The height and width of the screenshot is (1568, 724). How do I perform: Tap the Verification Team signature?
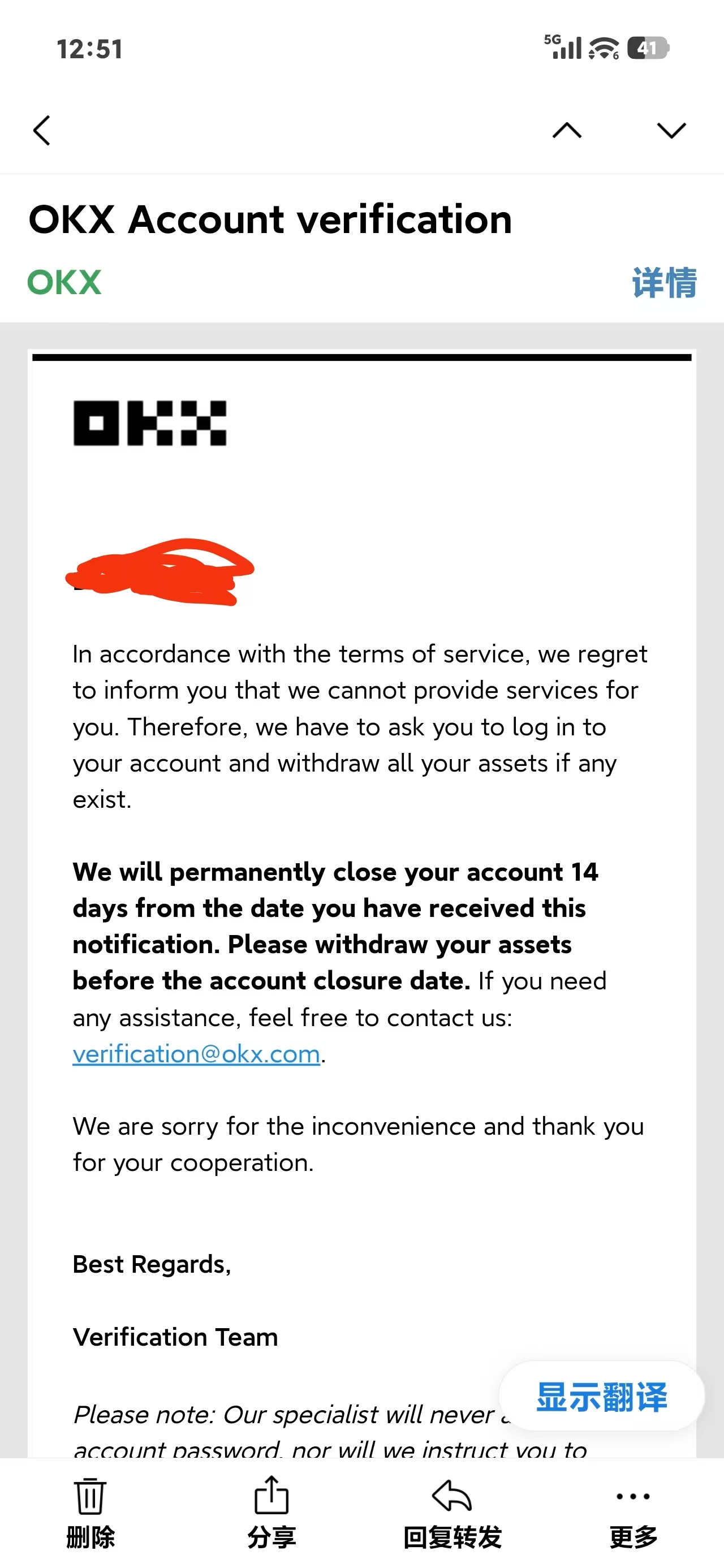pyautogui.click(x=175, y=1337)
